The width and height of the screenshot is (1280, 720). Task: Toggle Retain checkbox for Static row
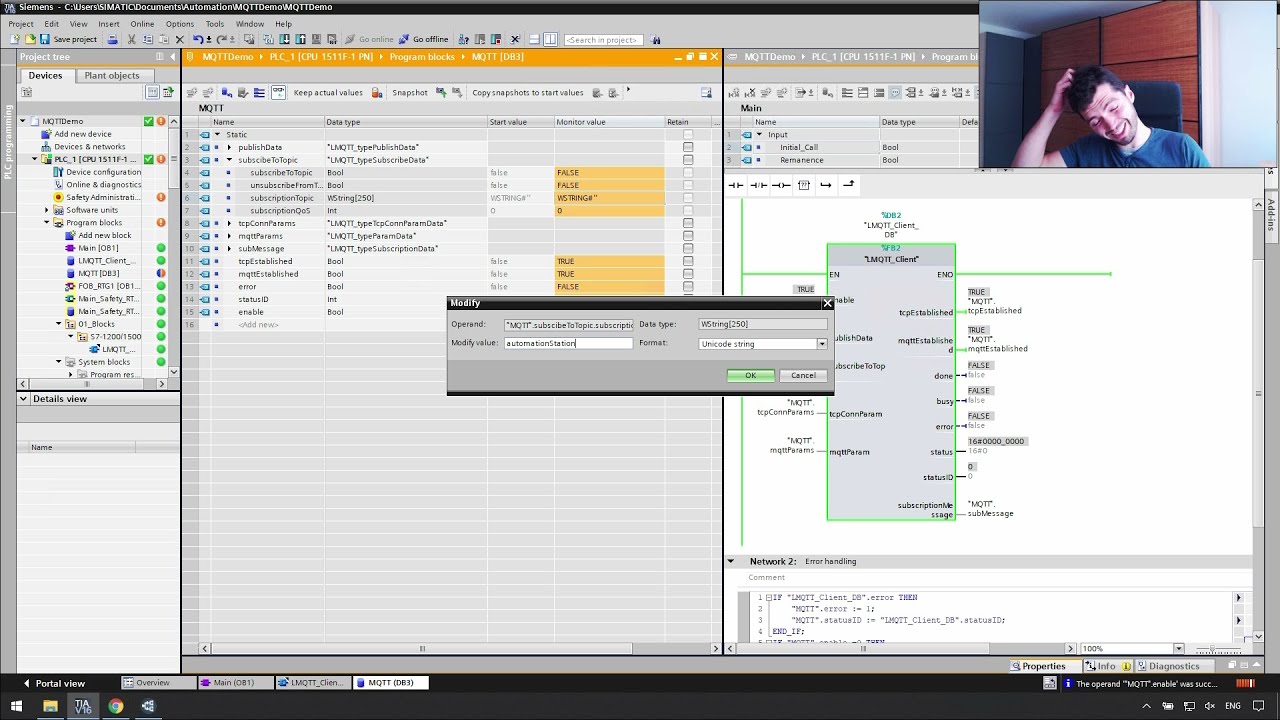(x=688, y=134)
